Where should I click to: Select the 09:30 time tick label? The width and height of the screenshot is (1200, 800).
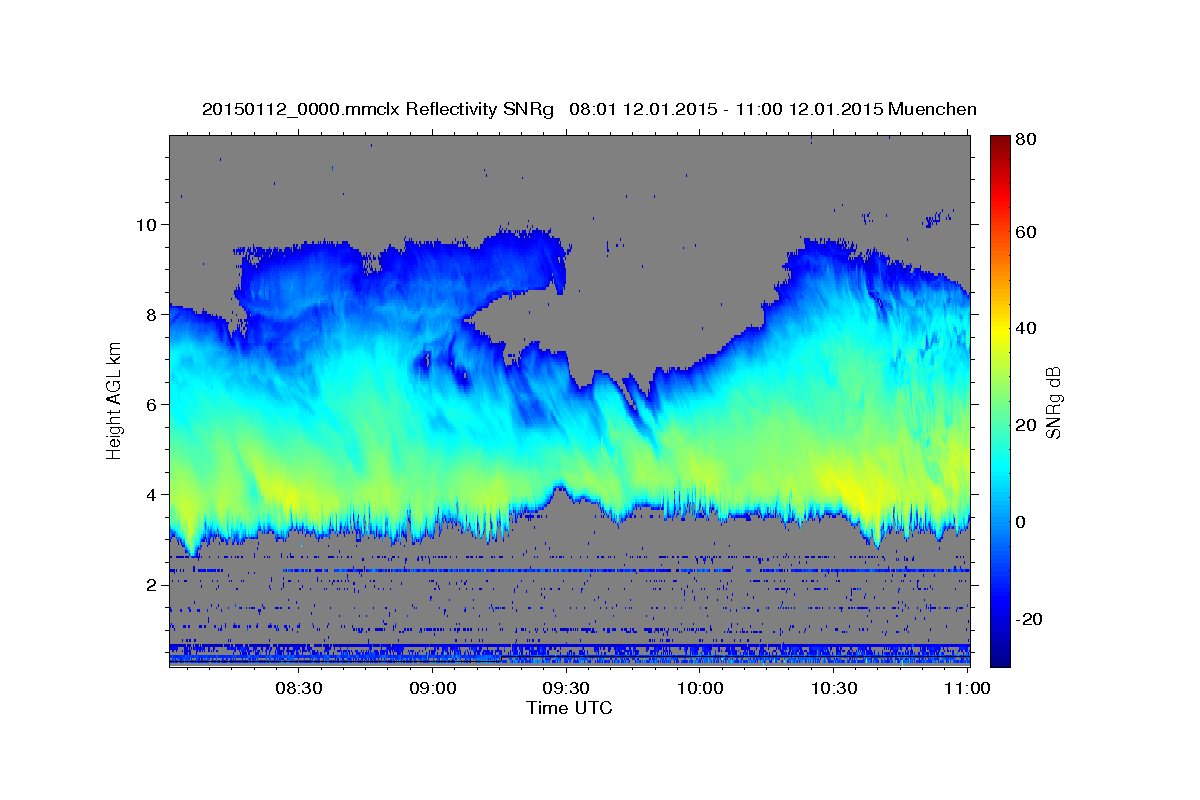(566, 688)
